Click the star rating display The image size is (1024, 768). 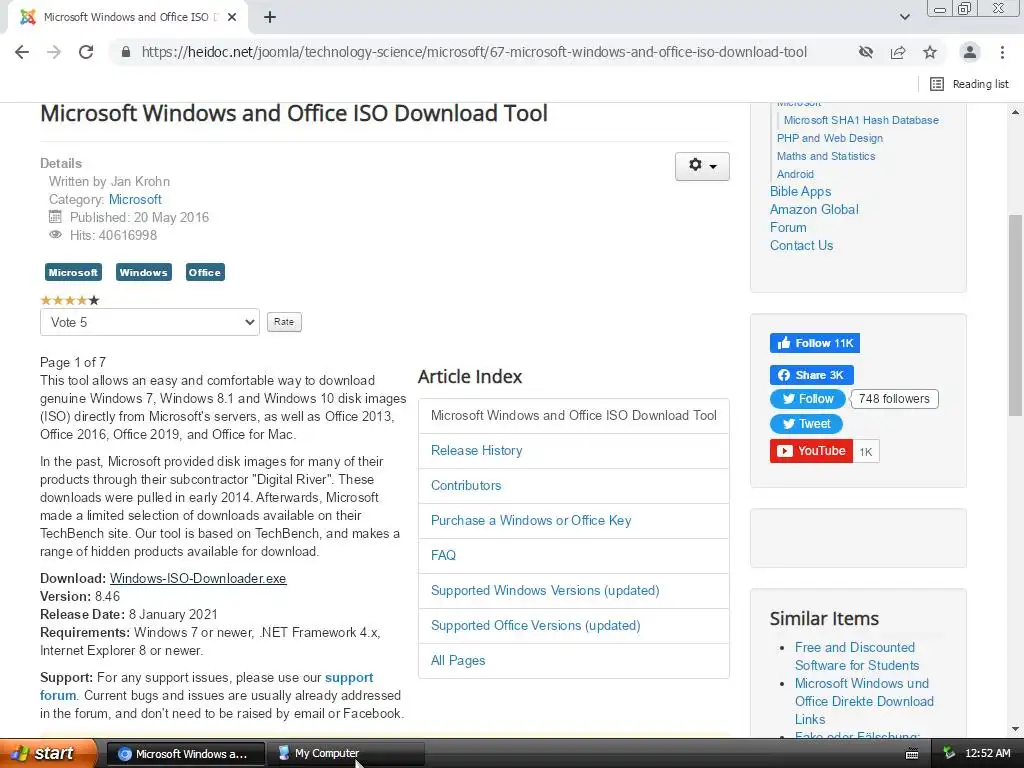pos(70,300)
